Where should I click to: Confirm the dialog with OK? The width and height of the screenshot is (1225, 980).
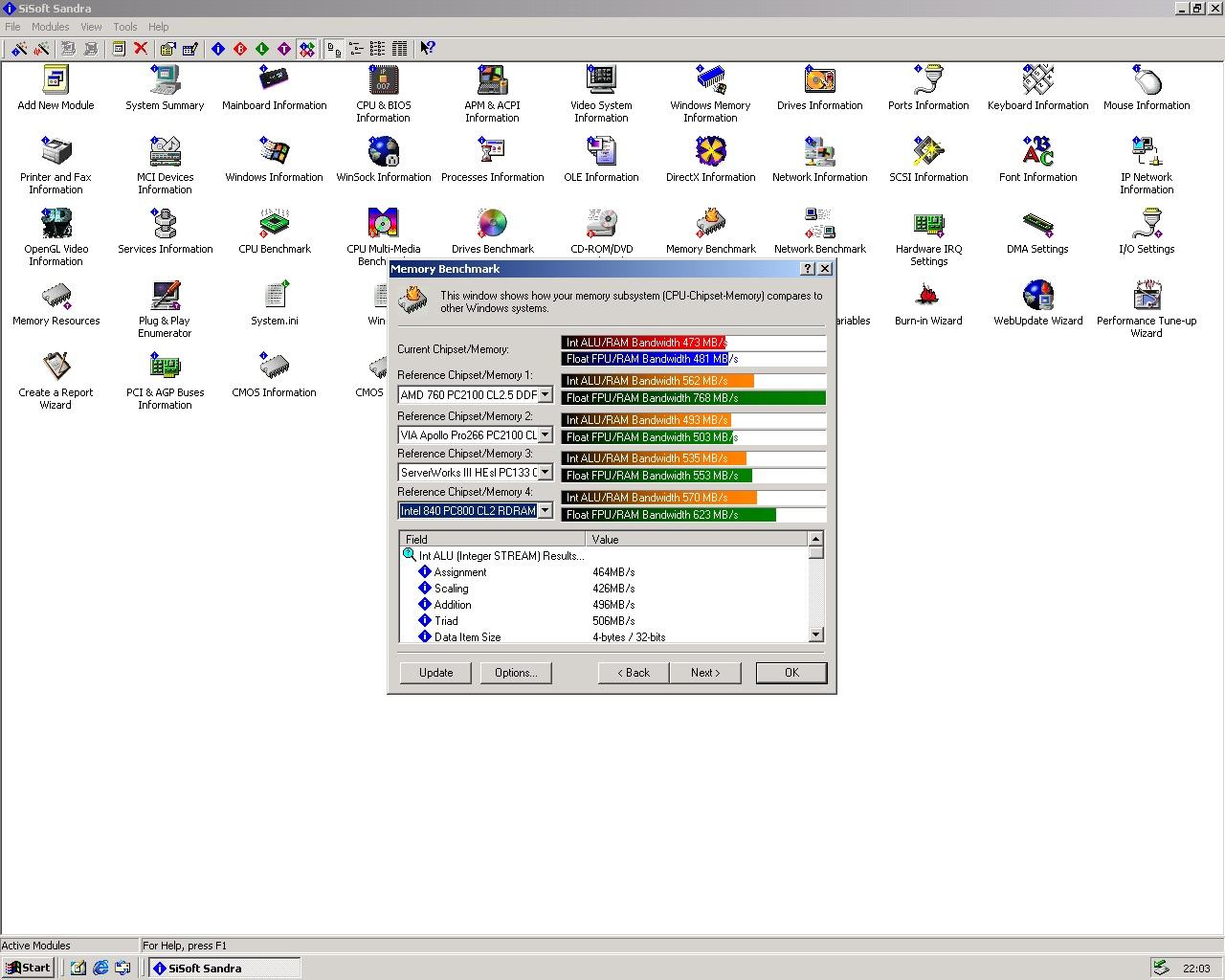pyautogui.click(x=791, y=673)
